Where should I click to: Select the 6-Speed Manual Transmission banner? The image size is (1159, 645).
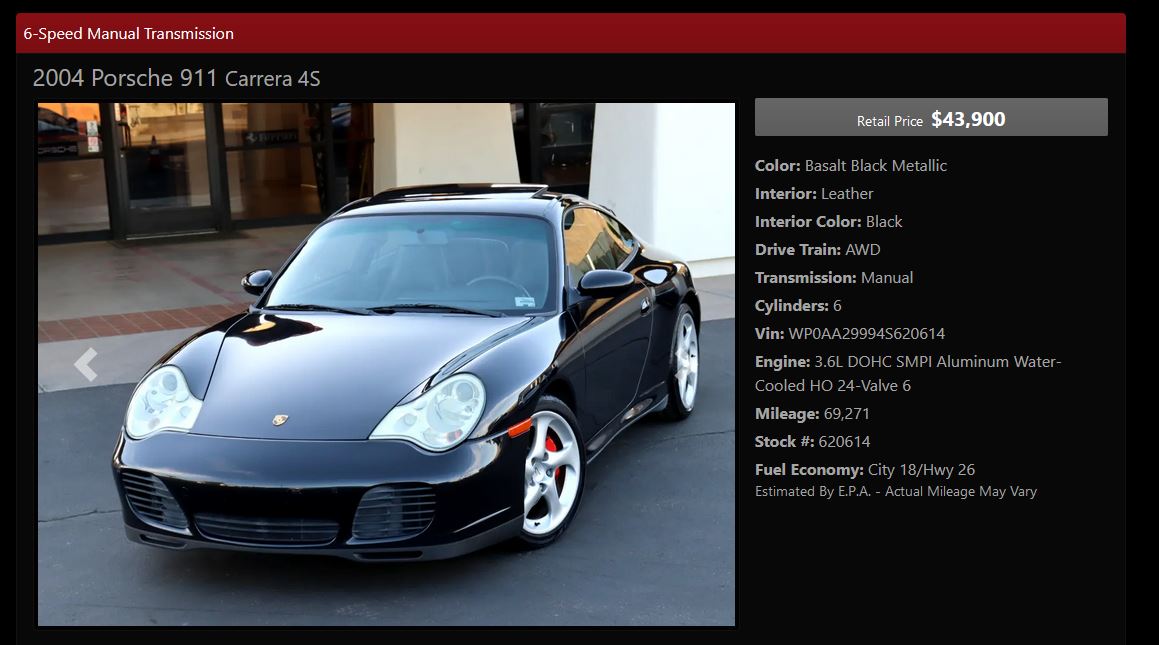point(571,33)
